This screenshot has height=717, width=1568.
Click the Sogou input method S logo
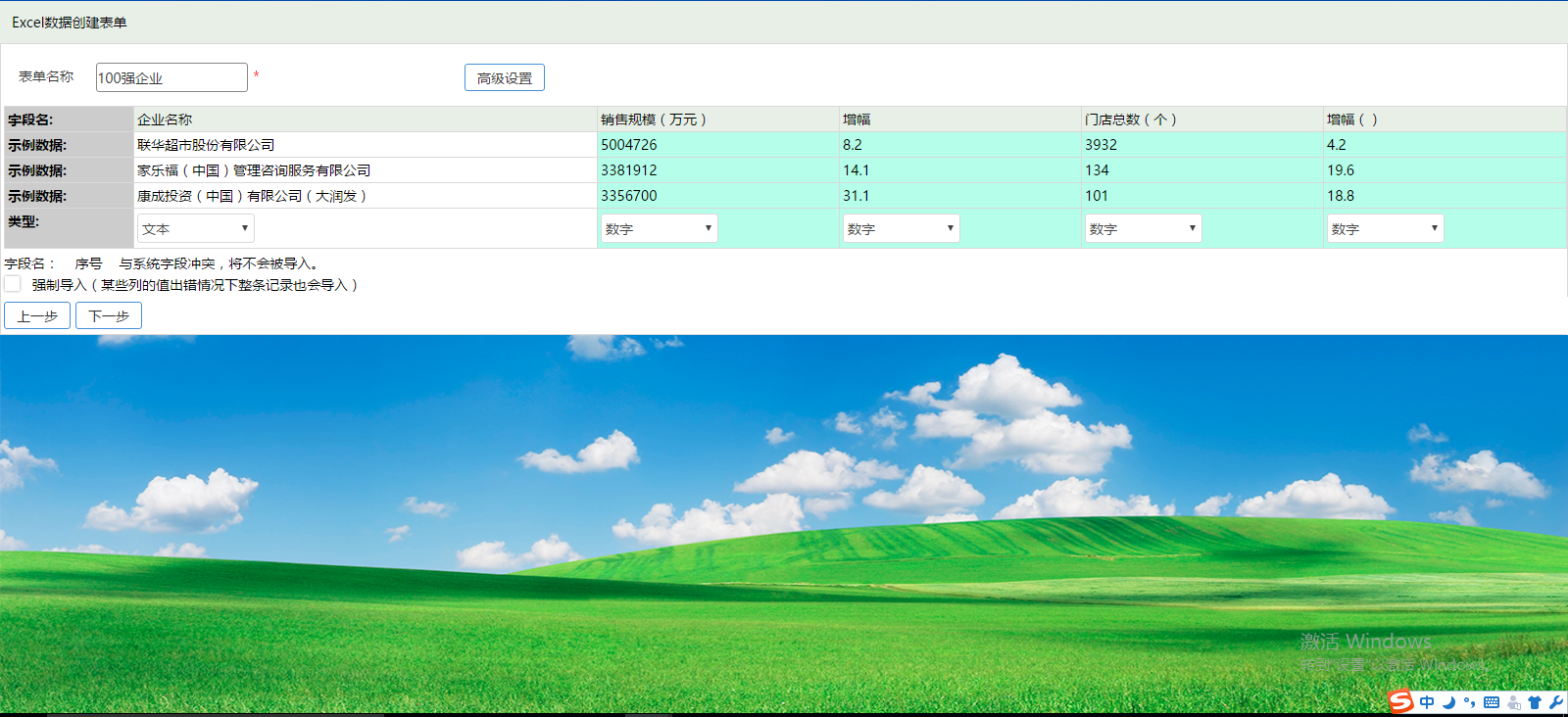(x=1401, y=701)
